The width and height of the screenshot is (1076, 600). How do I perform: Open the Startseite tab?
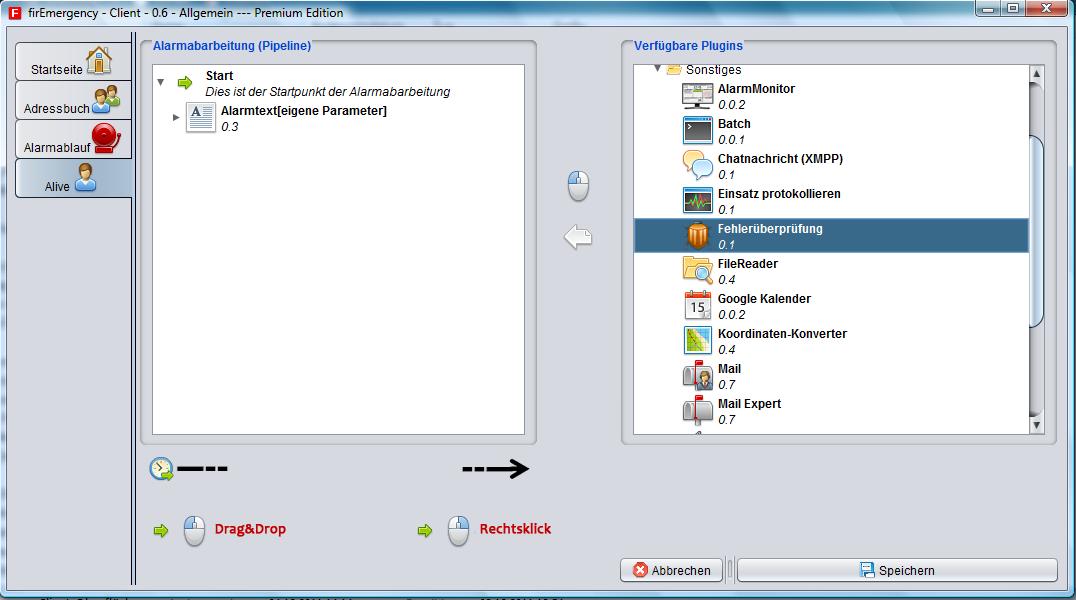pos(73,62)
